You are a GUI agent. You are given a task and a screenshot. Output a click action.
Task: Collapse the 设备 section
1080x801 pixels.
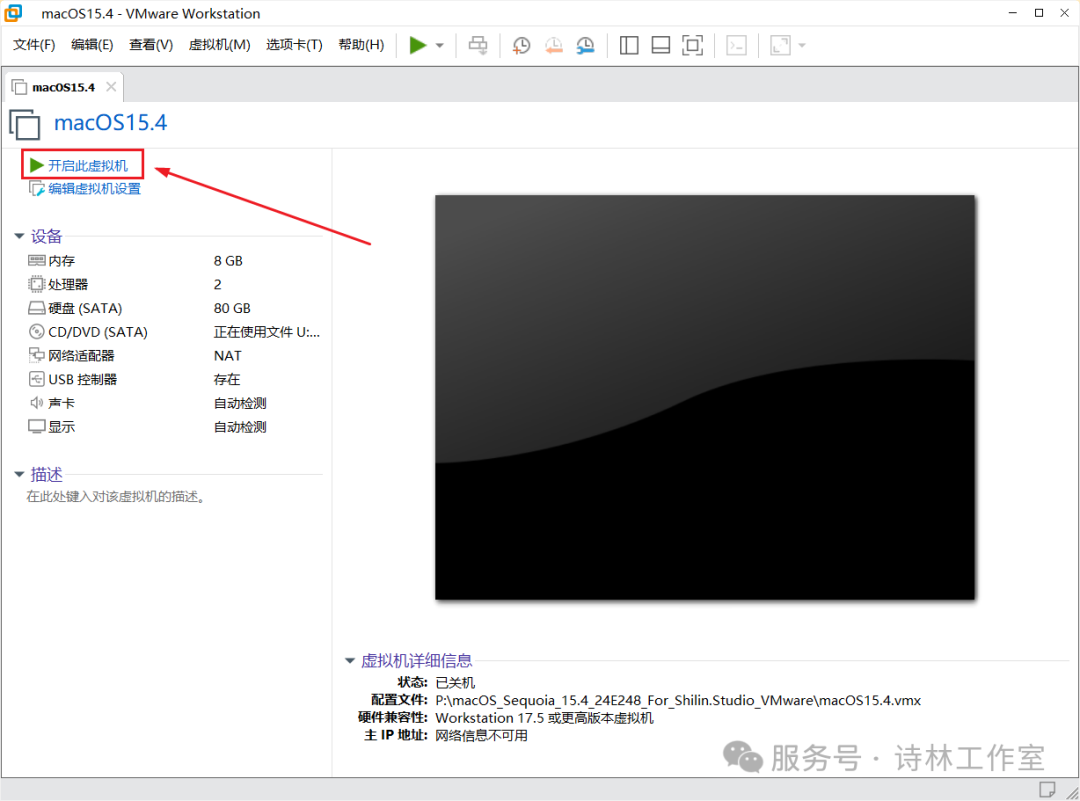click(x=19, y=236)
